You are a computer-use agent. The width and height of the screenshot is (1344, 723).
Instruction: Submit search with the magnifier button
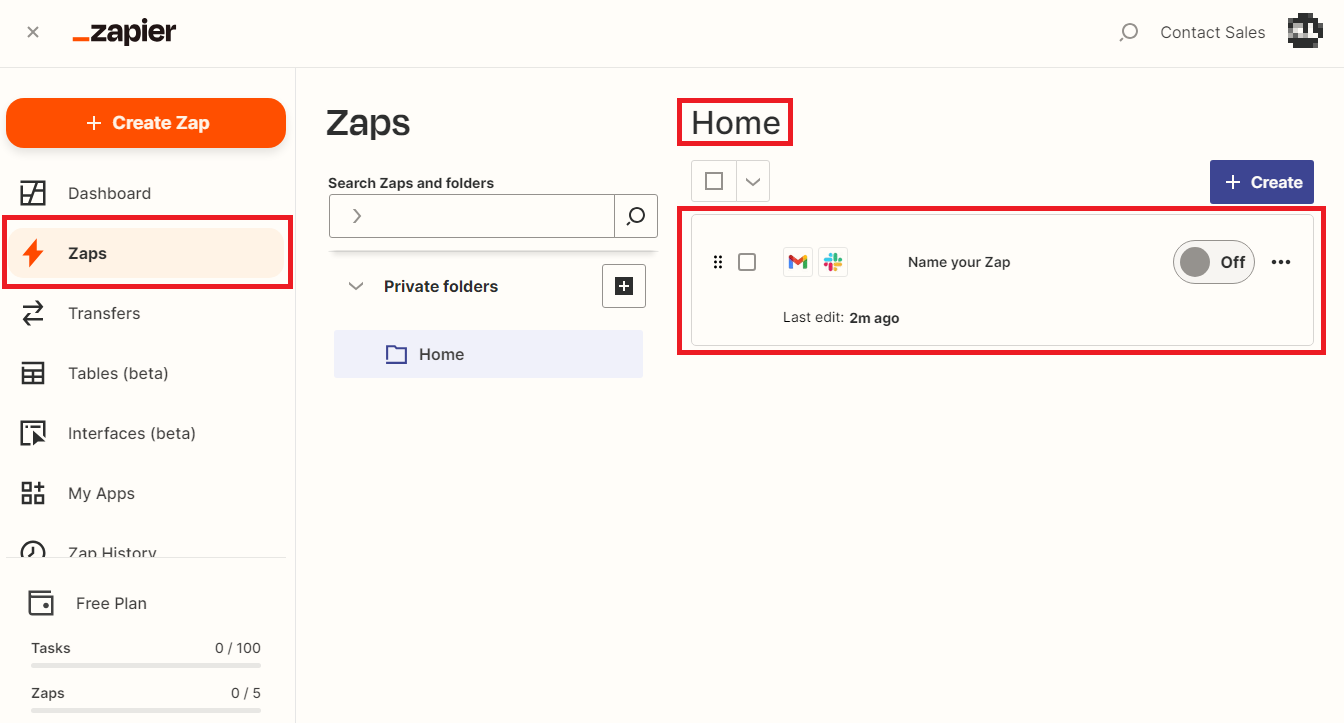pos(636,216)
